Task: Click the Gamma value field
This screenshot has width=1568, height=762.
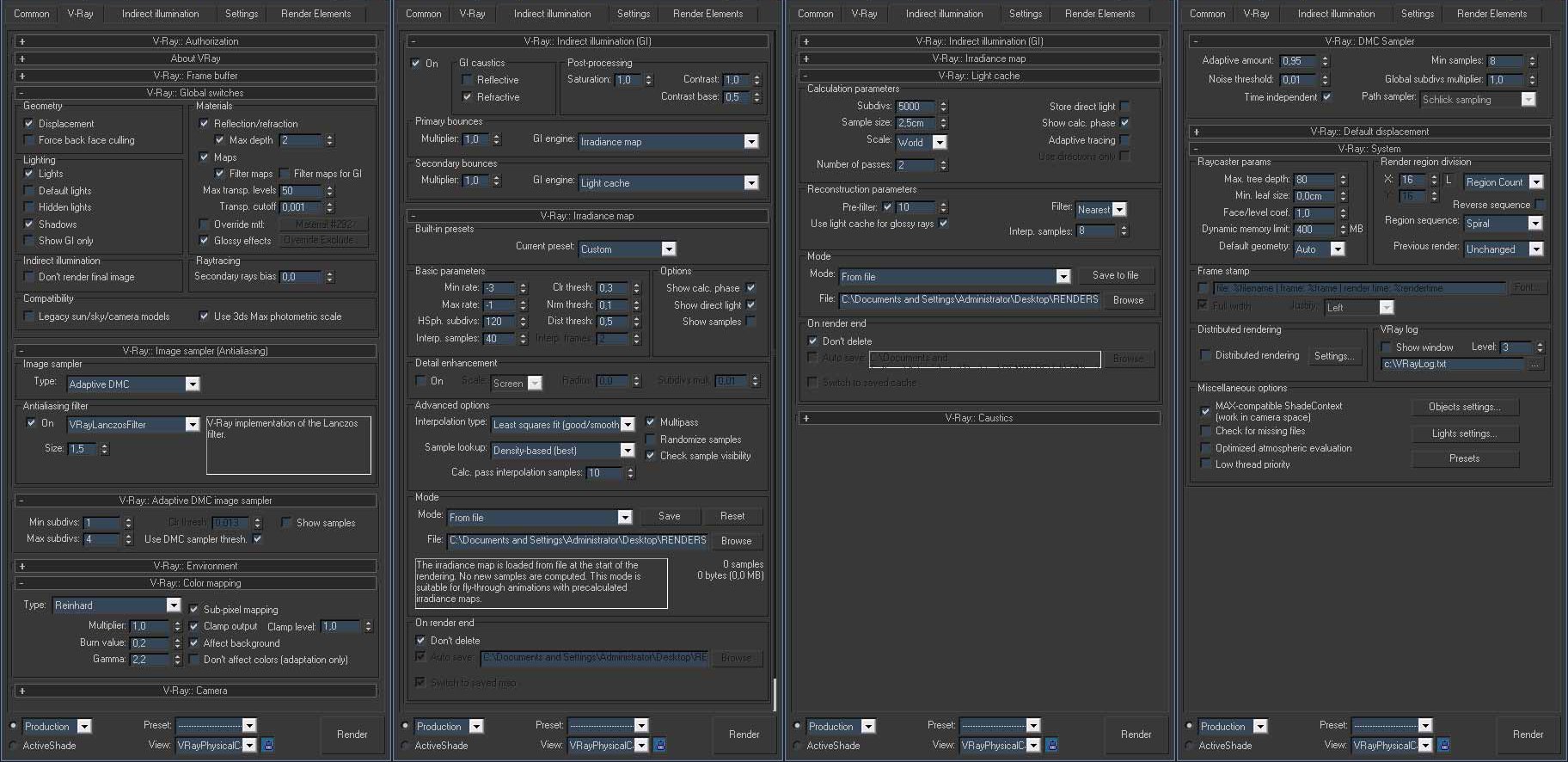Action: (150, 660)
